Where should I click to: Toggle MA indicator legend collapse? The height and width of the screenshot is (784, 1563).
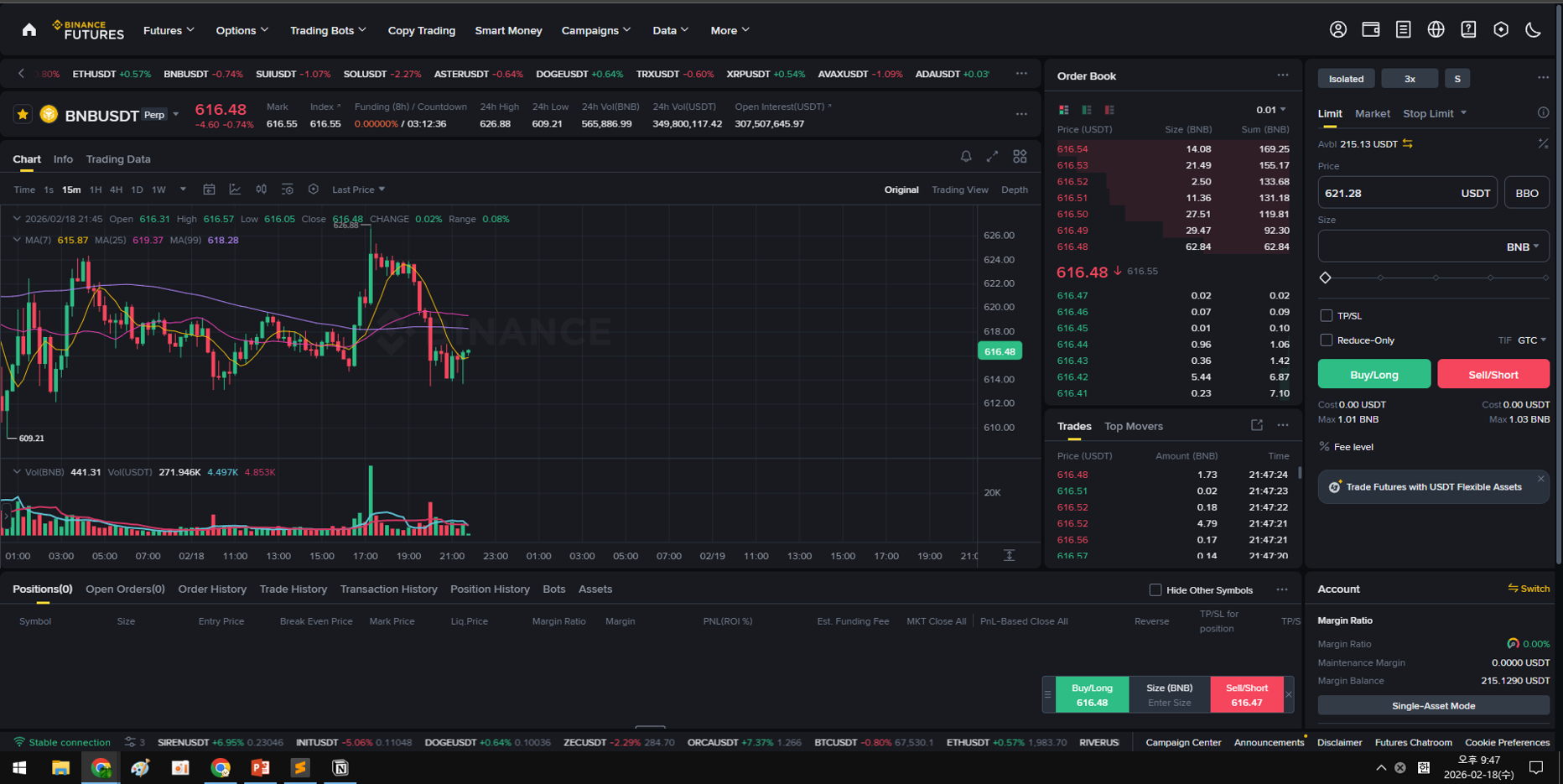click(16, 240)
